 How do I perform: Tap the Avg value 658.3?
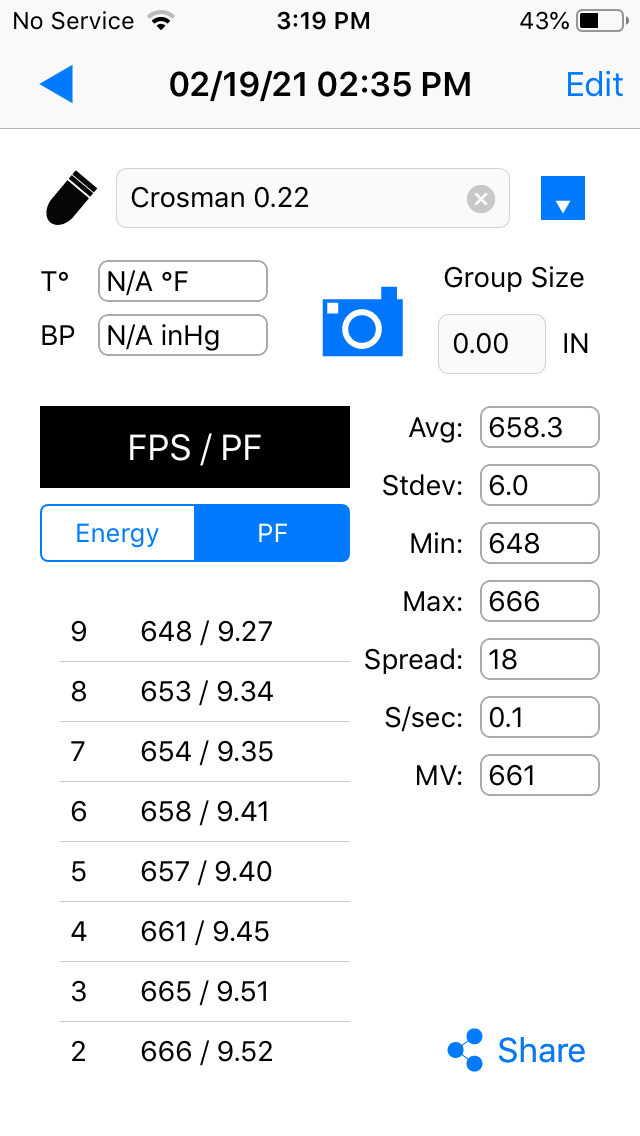click(x=540, y=427)
